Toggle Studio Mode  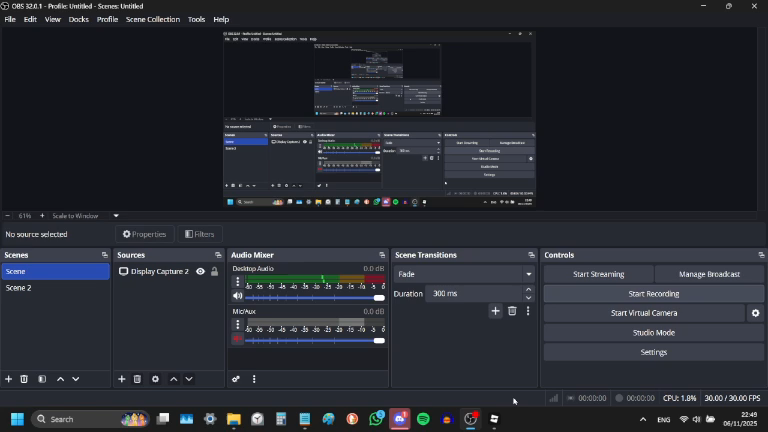pos(654,333)
